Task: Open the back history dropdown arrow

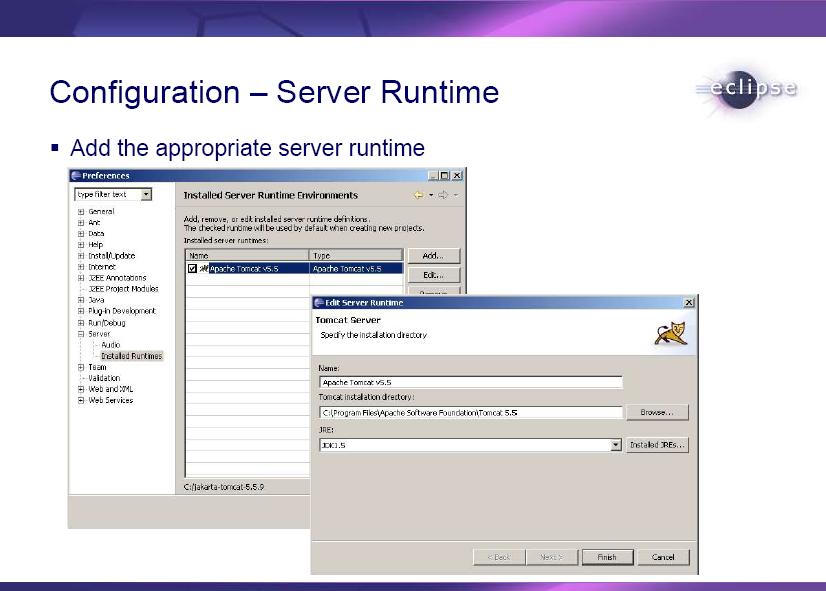Action: [x=431, y=195]
